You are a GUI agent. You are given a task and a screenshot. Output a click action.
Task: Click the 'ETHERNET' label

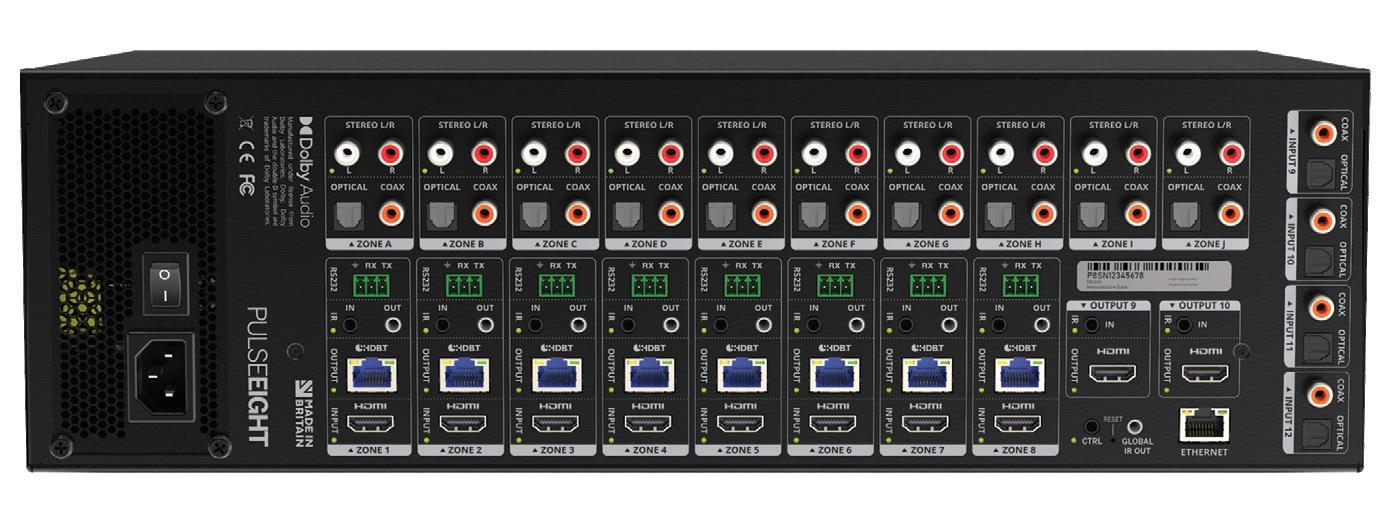tap(1205, 452)
